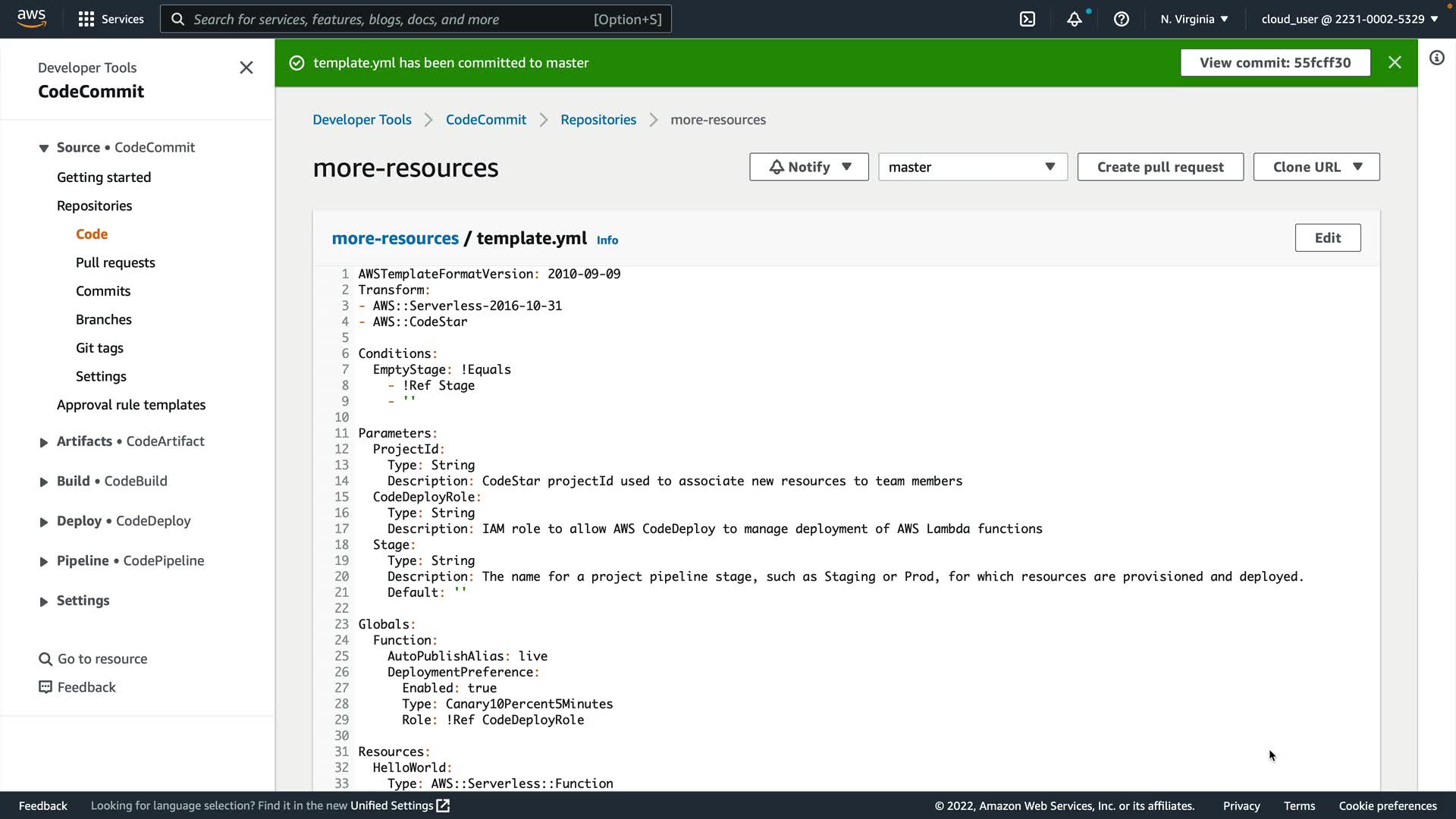Click the Go to resource search icon
This screenshot has height=819, width=1456.
point(45,659)
